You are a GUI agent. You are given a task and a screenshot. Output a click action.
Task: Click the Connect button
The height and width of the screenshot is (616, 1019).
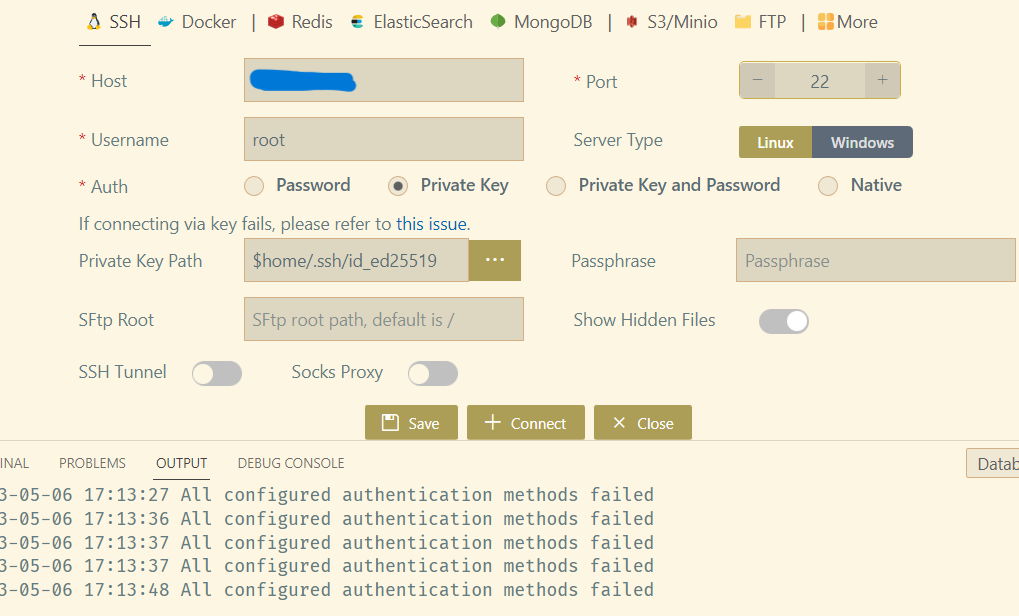tap(525, 422)
